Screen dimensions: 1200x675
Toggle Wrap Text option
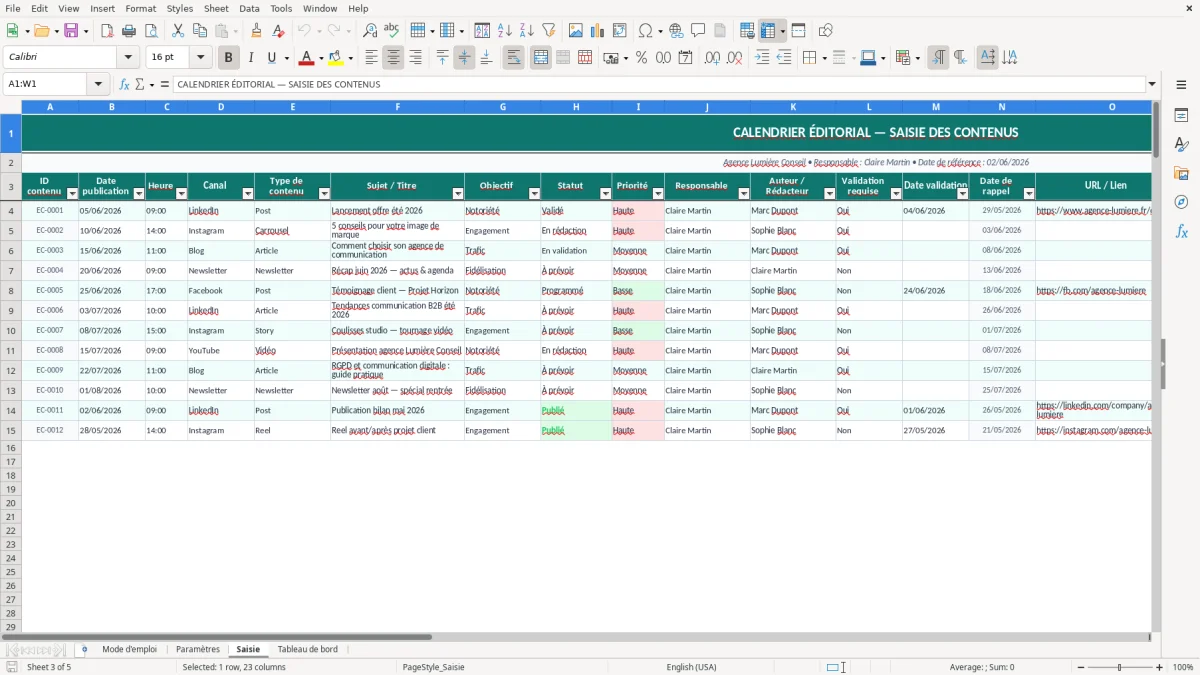click(x=513, y=58)
